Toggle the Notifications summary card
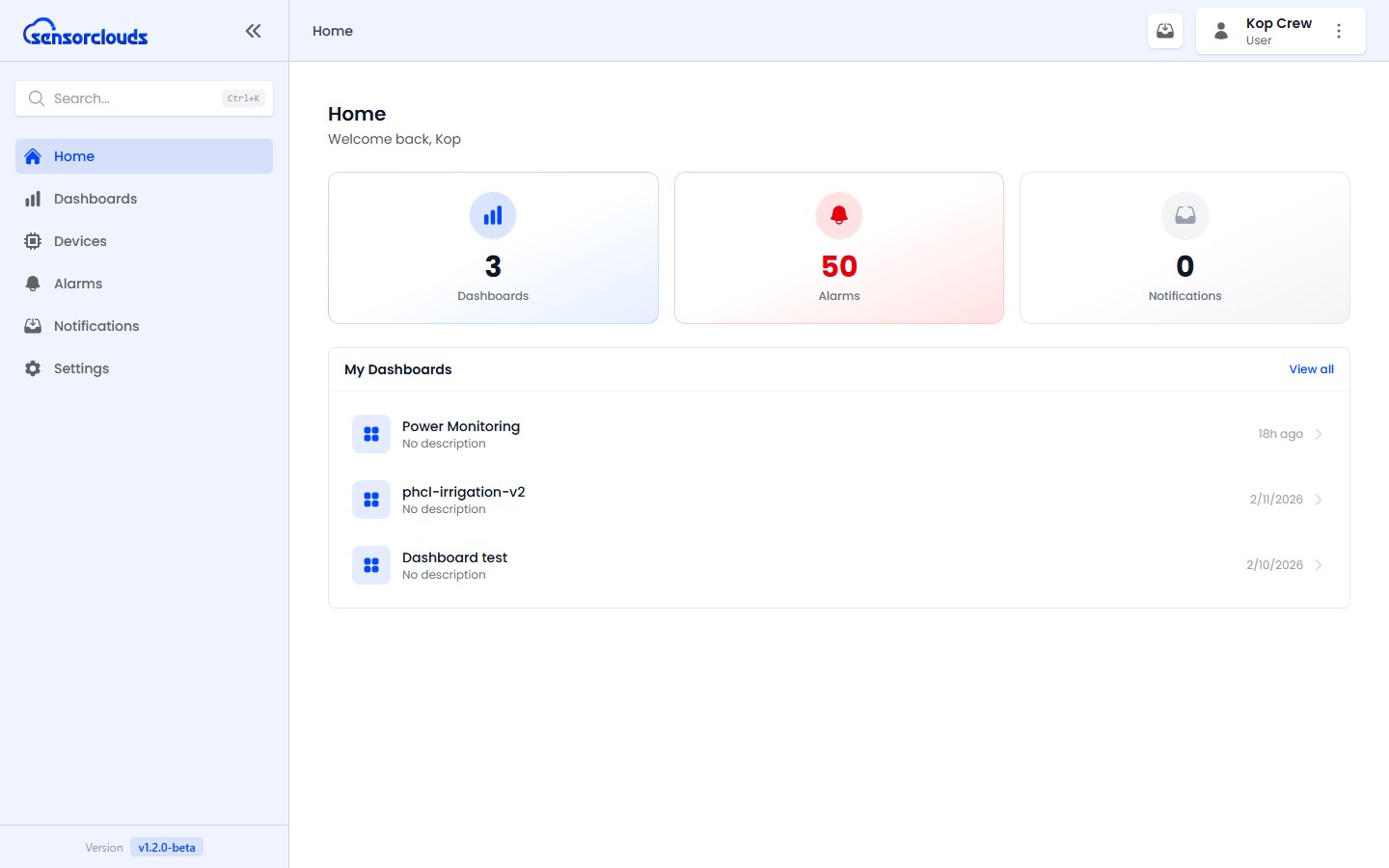The image size is (1389, 868). 1185,247
